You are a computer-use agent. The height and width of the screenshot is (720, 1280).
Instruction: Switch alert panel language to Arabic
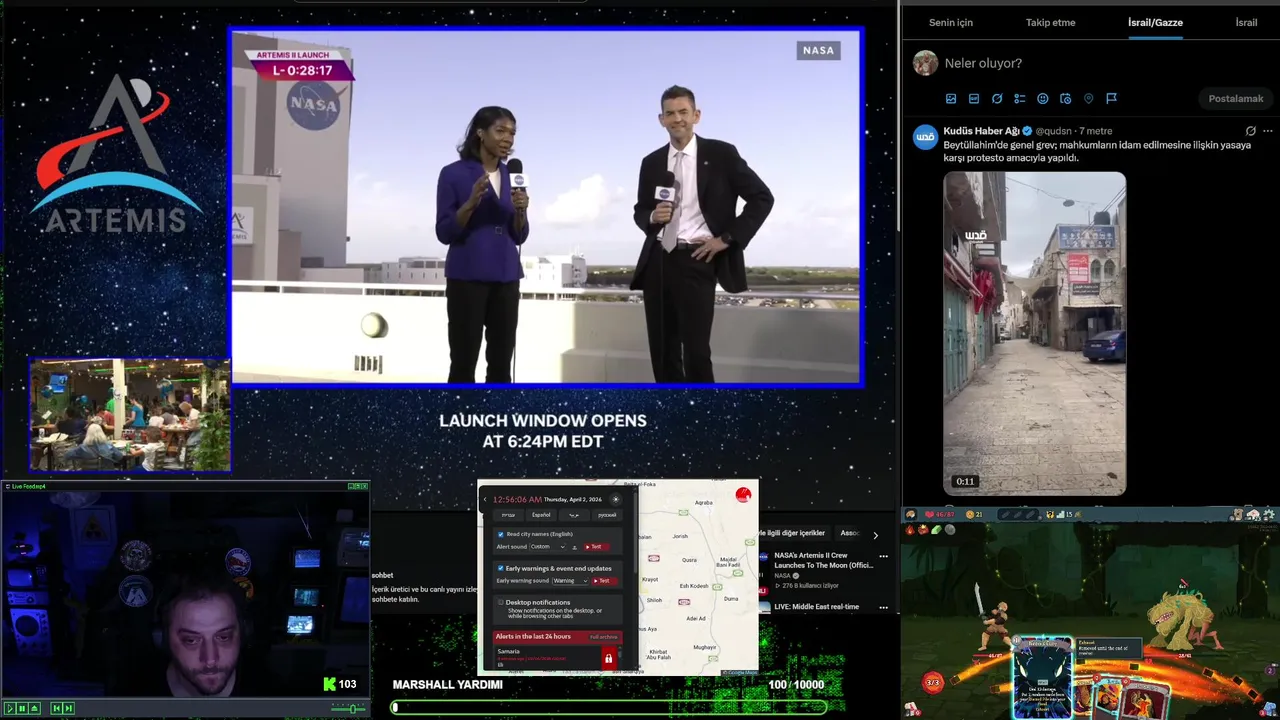pos(574,515)
